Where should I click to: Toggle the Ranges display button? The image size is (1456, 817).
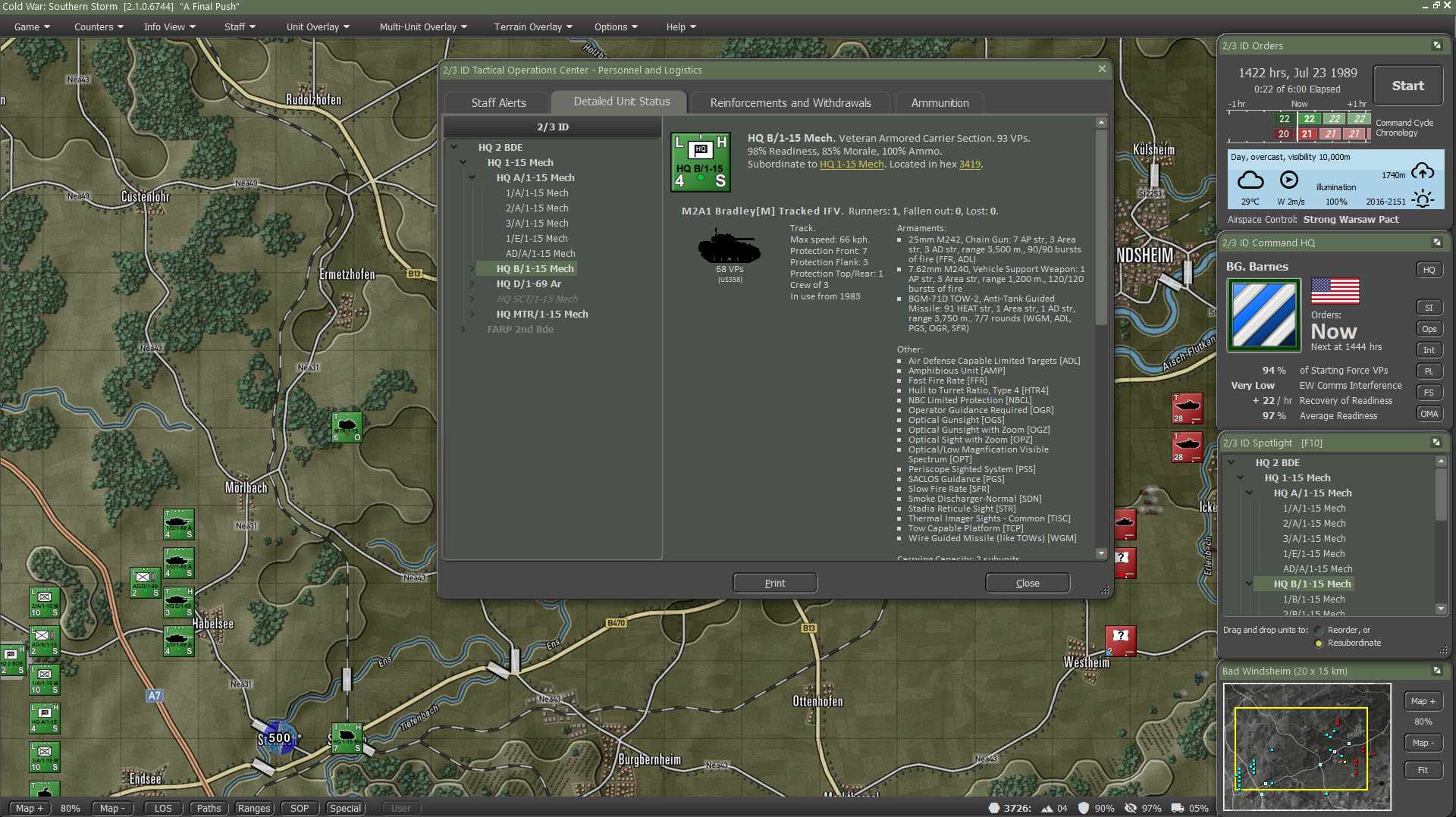coord(254,808)
